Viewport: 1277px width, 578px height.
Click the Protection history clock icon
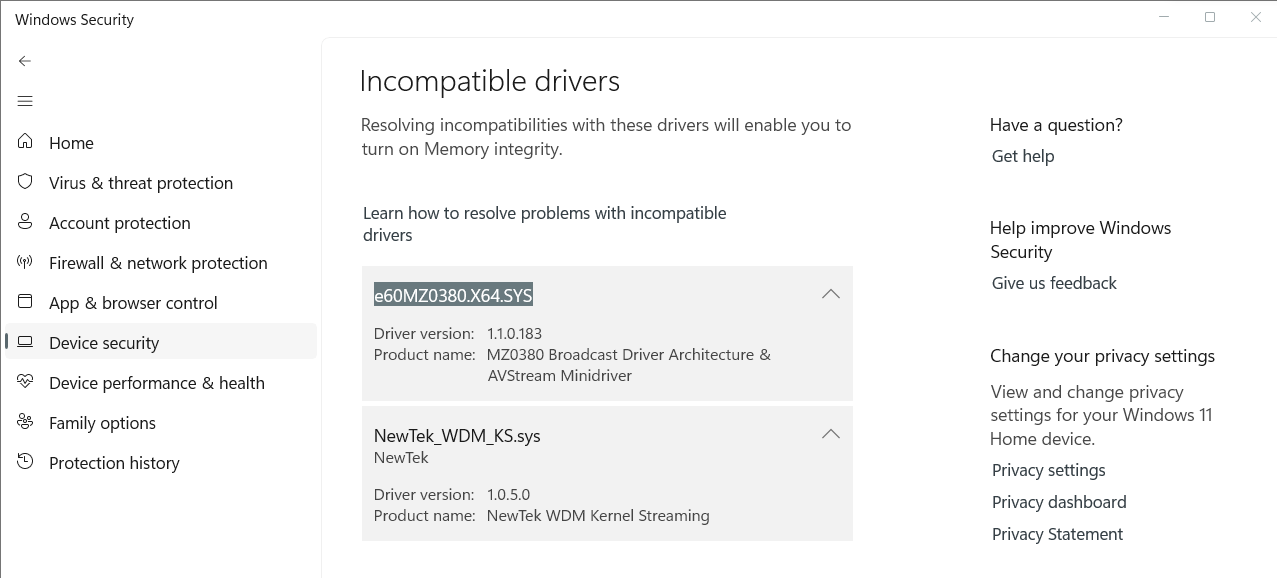point(25,462)
